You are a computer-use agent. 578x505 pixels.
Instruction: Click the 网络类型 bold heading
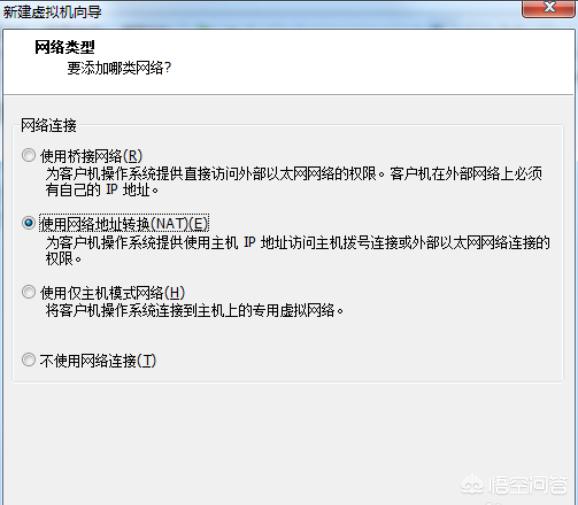click(65, 47)
